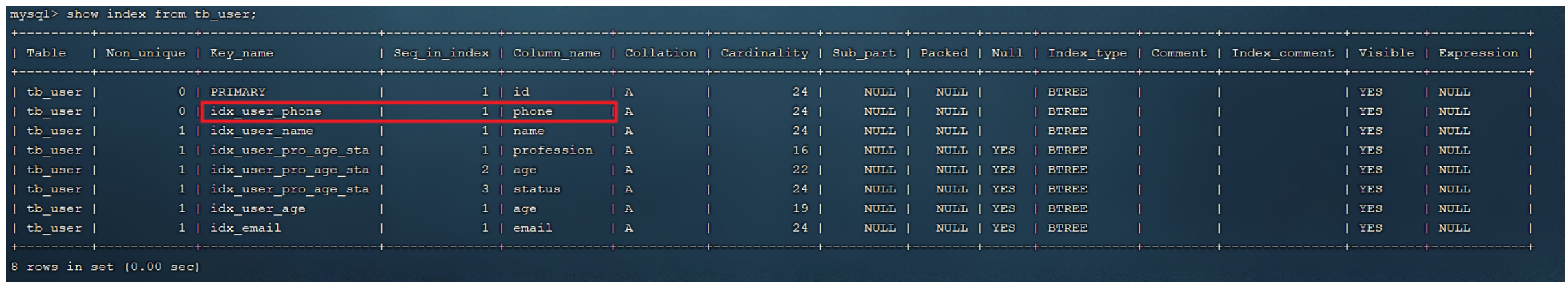Click the idx_email key entry
This screenshot has height=288, width=1568.
(x=245, y=228)
